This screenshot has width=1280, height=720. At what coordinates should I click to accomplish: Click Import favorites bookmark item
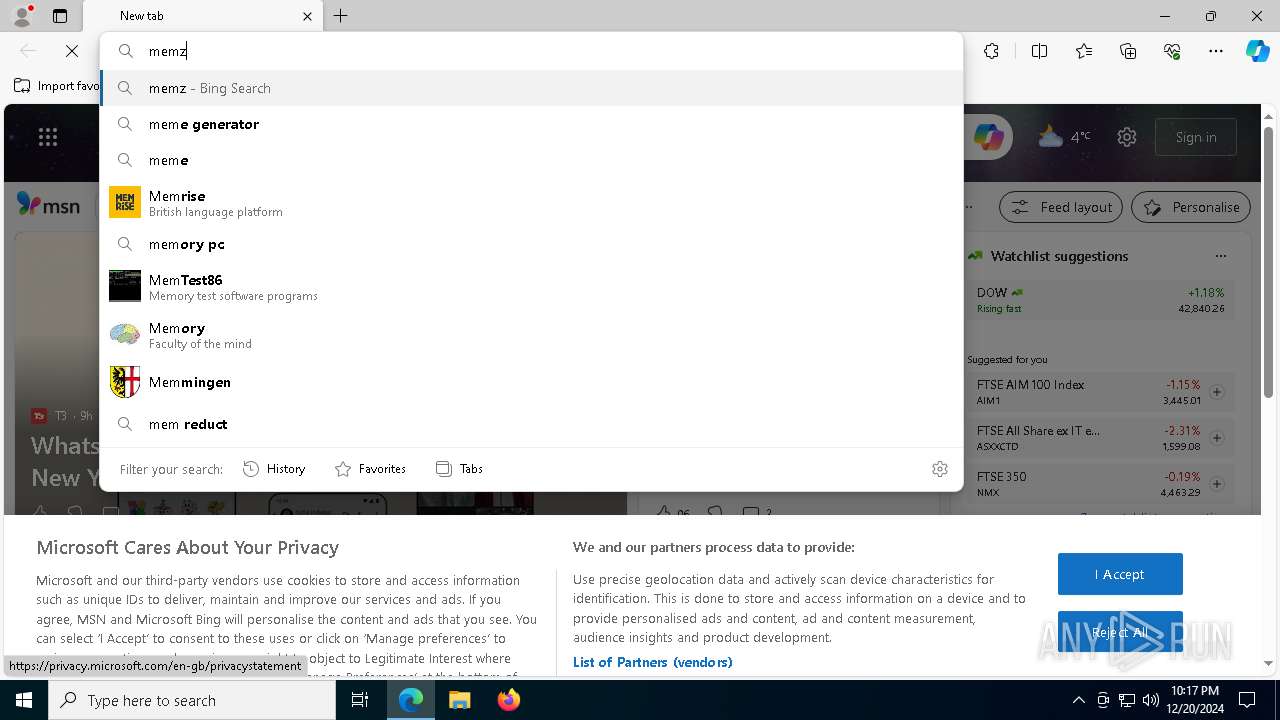(57, 86)
